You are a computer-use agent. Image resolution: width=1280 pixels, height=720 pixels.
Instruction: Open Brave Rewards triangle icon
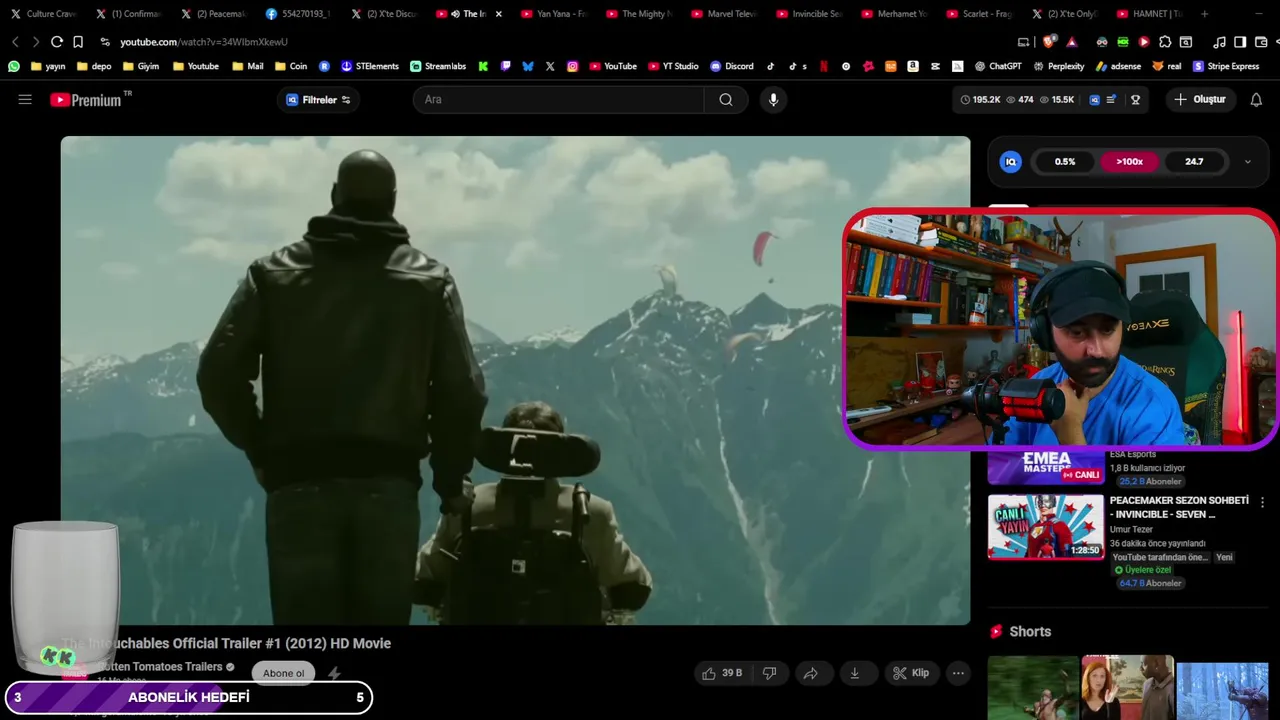(1072, 42)
